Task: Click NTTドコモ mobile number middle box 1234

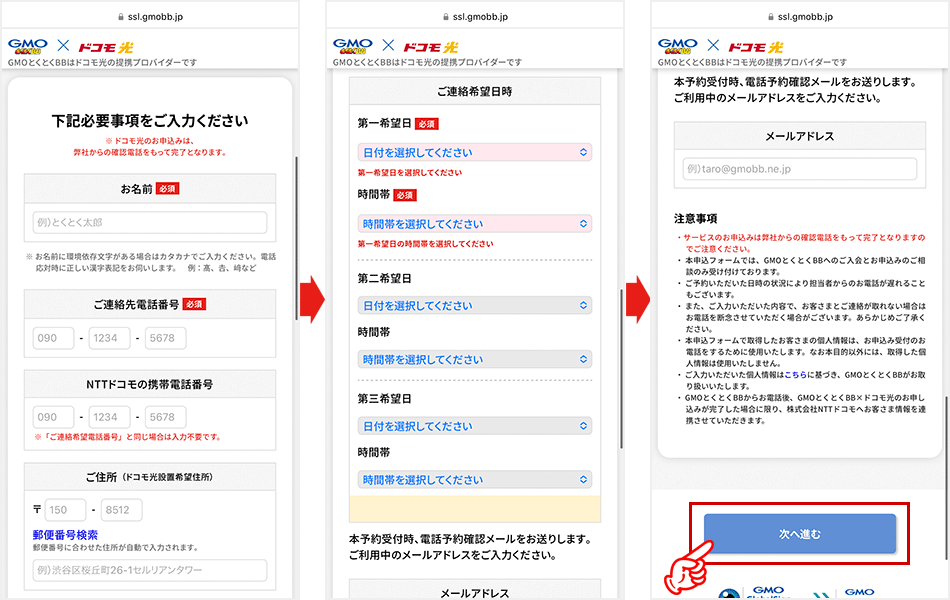Action: coord(110,417)
